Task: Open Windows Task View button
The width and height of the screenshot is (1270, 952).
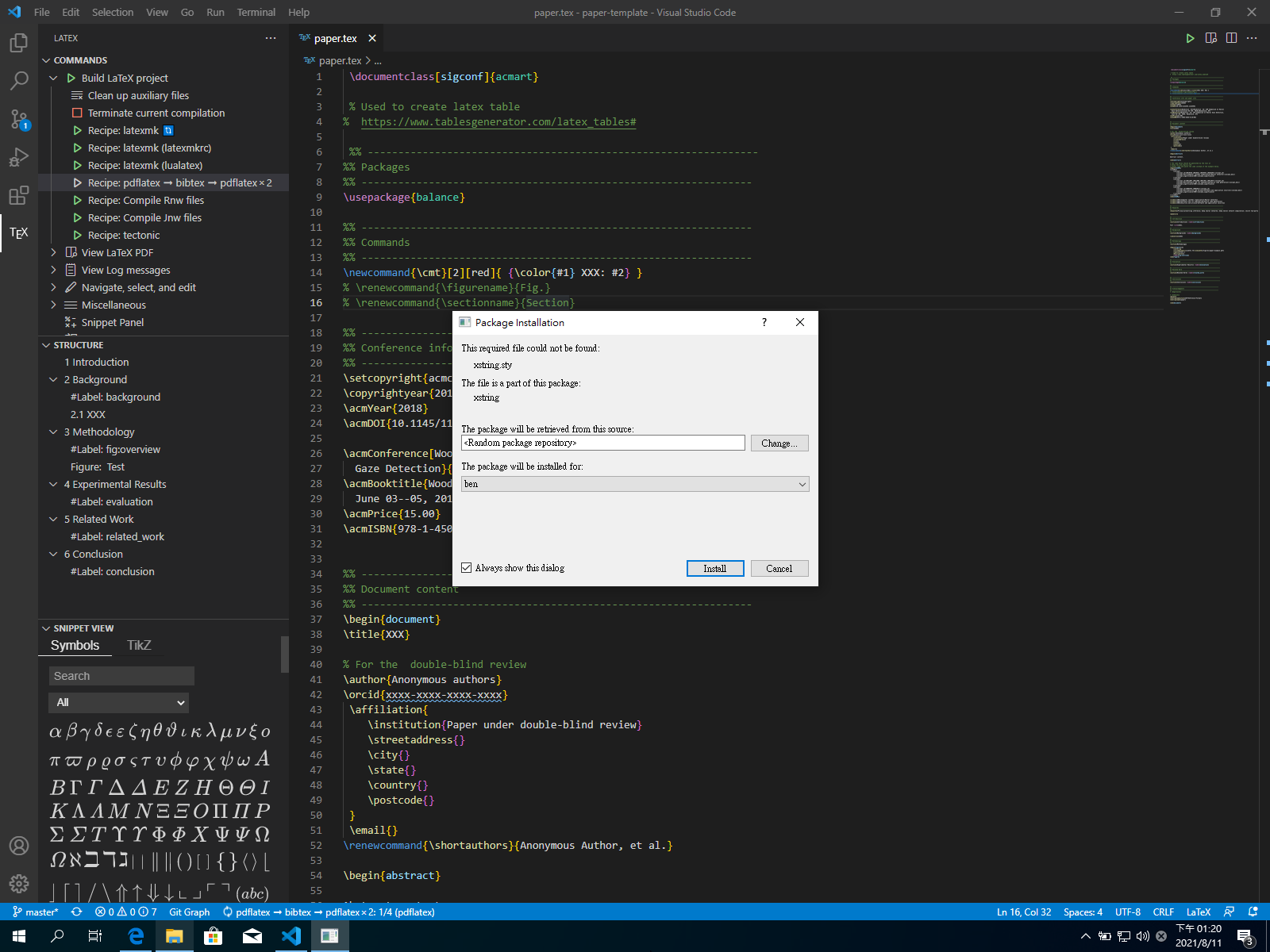Action: (95, 936)
